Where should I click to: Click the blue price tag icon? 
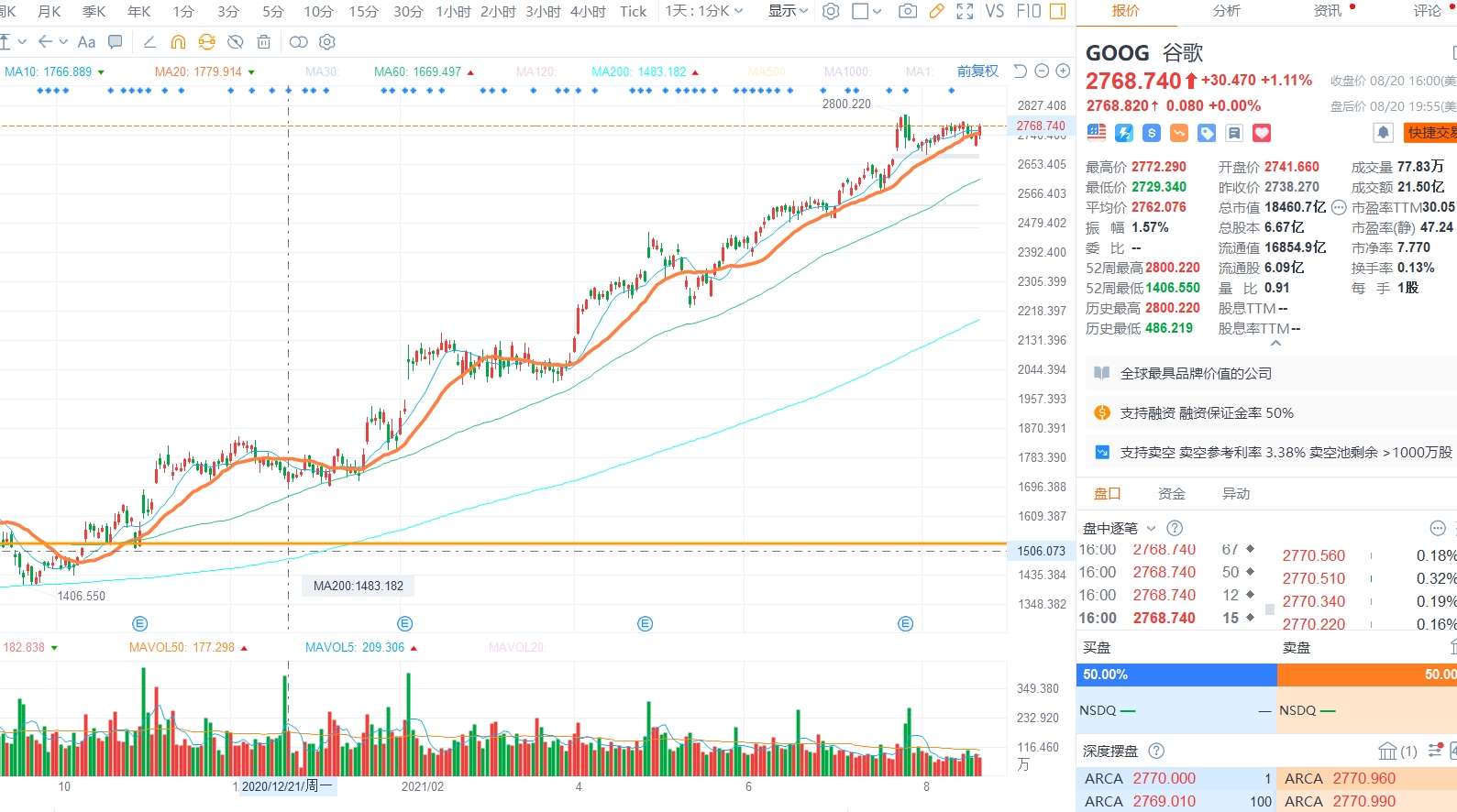1207,133
